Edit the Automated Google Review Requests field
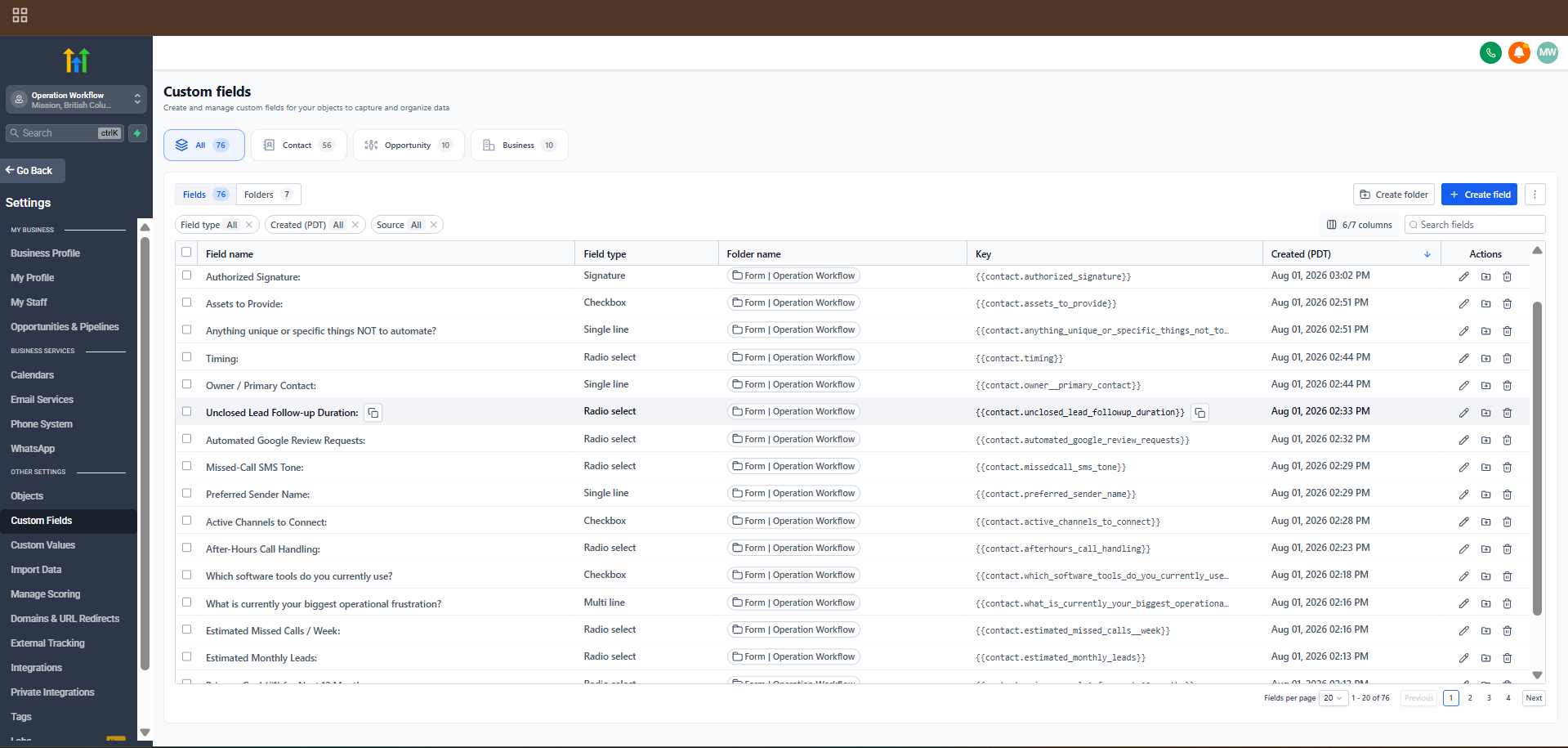 click(1464, 441)
